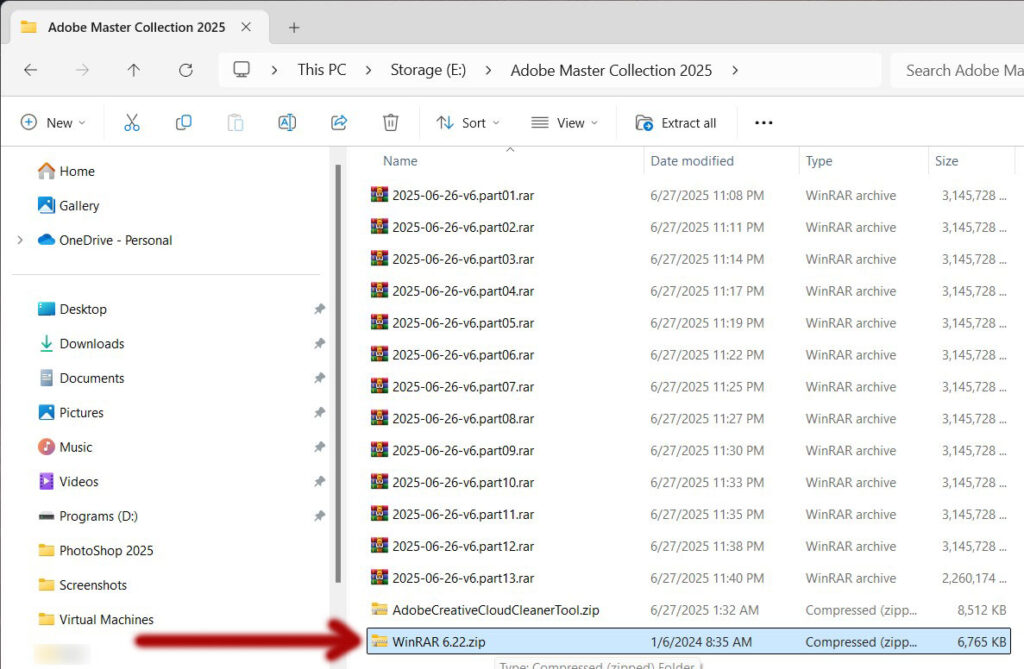Select the Adobe Master Collection 2025 tab
This screenshot has width=1024, height=669.
[x=139, y=27]
